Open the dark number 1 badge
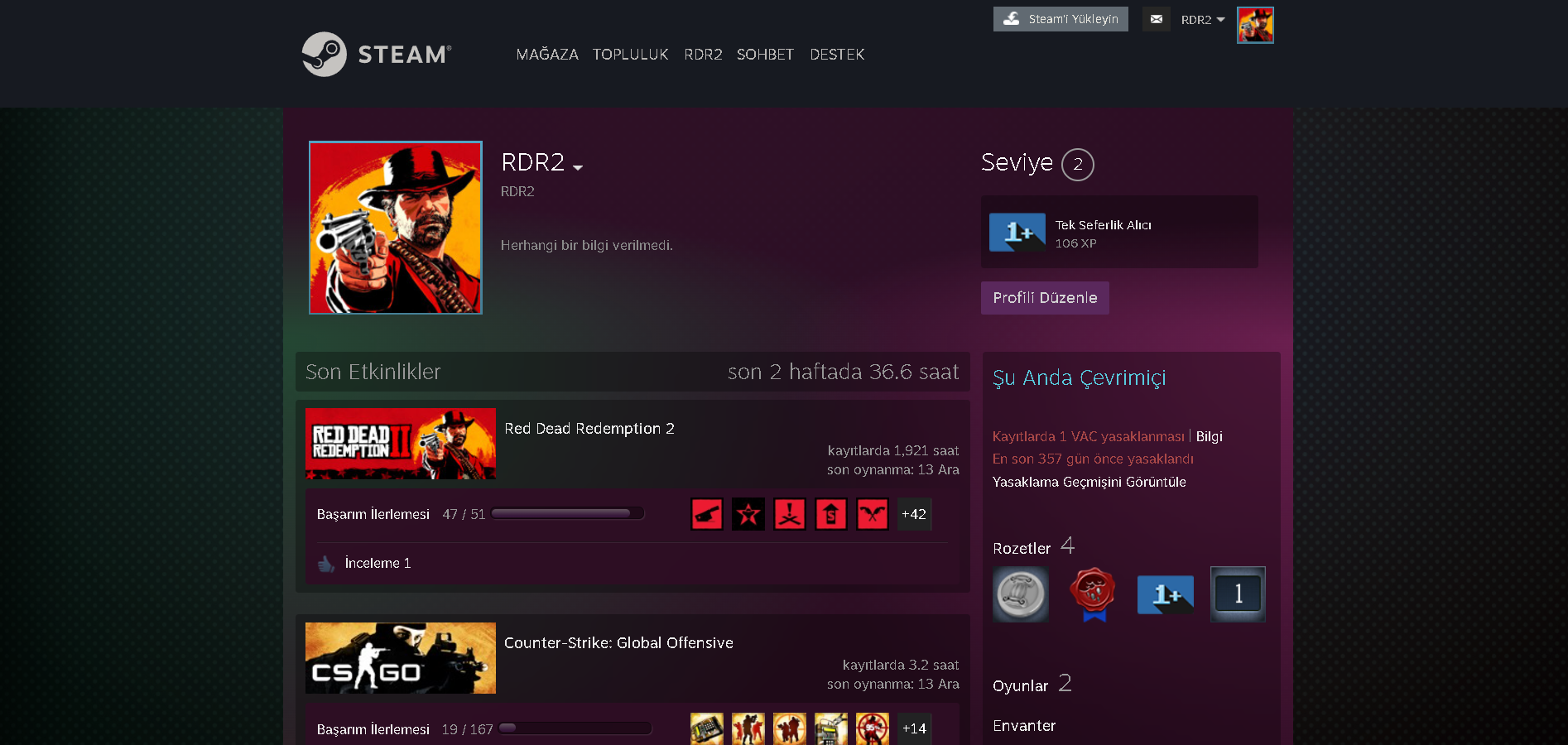The width and height of the screenshot is (1568, 745). 1238,594
